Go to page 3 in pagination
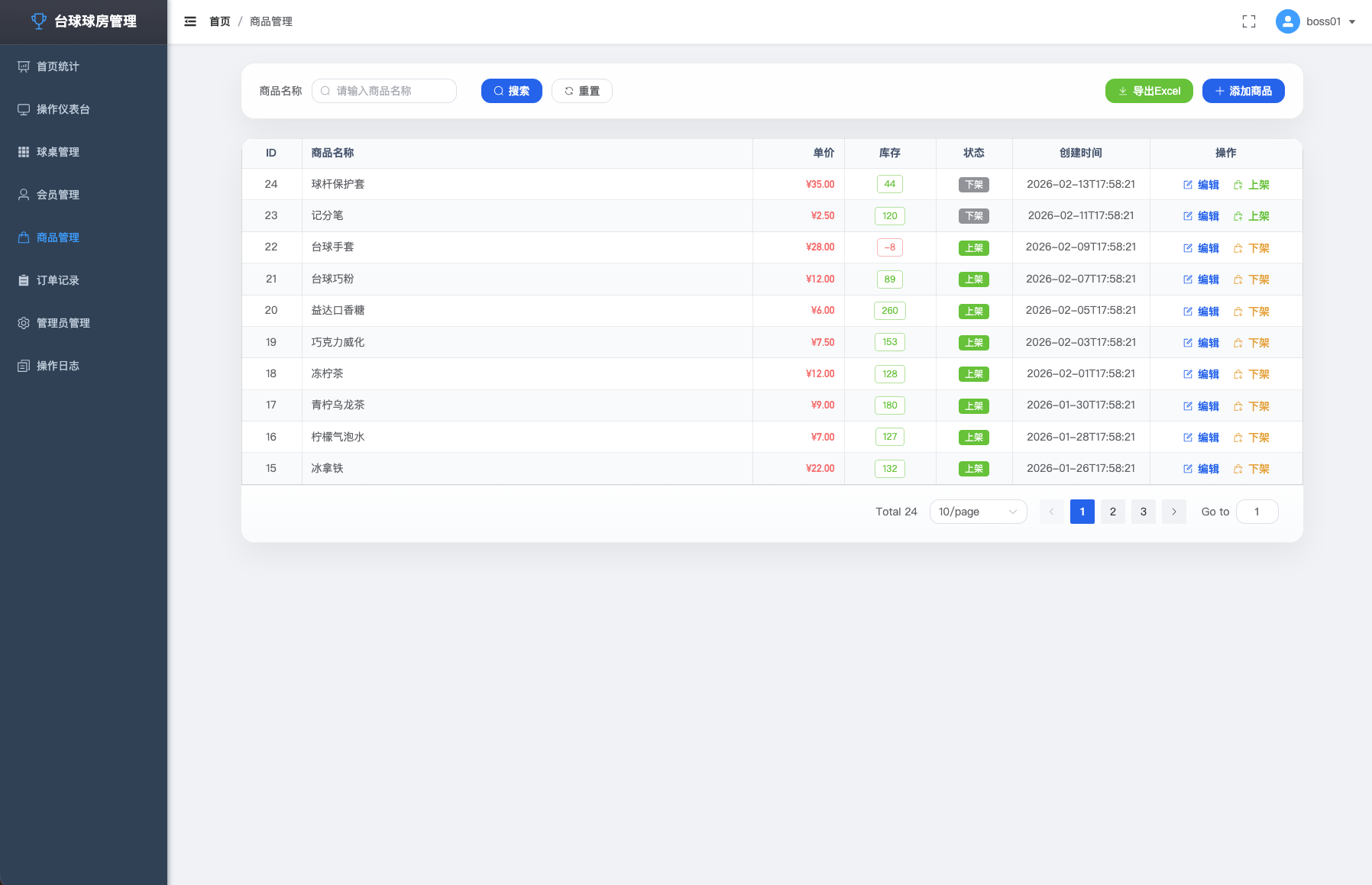This screenshot has width=1372, height=885. click(1144, 512)
